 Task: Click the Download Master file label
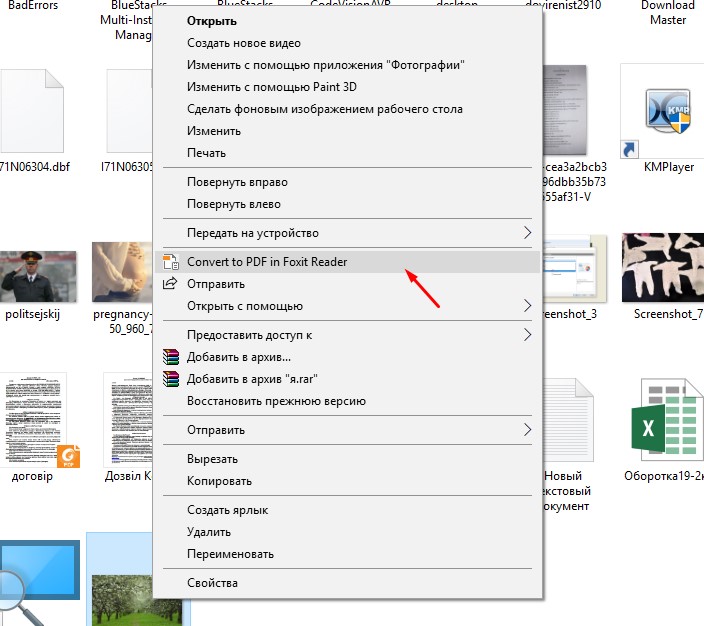[x=668, y=13]
